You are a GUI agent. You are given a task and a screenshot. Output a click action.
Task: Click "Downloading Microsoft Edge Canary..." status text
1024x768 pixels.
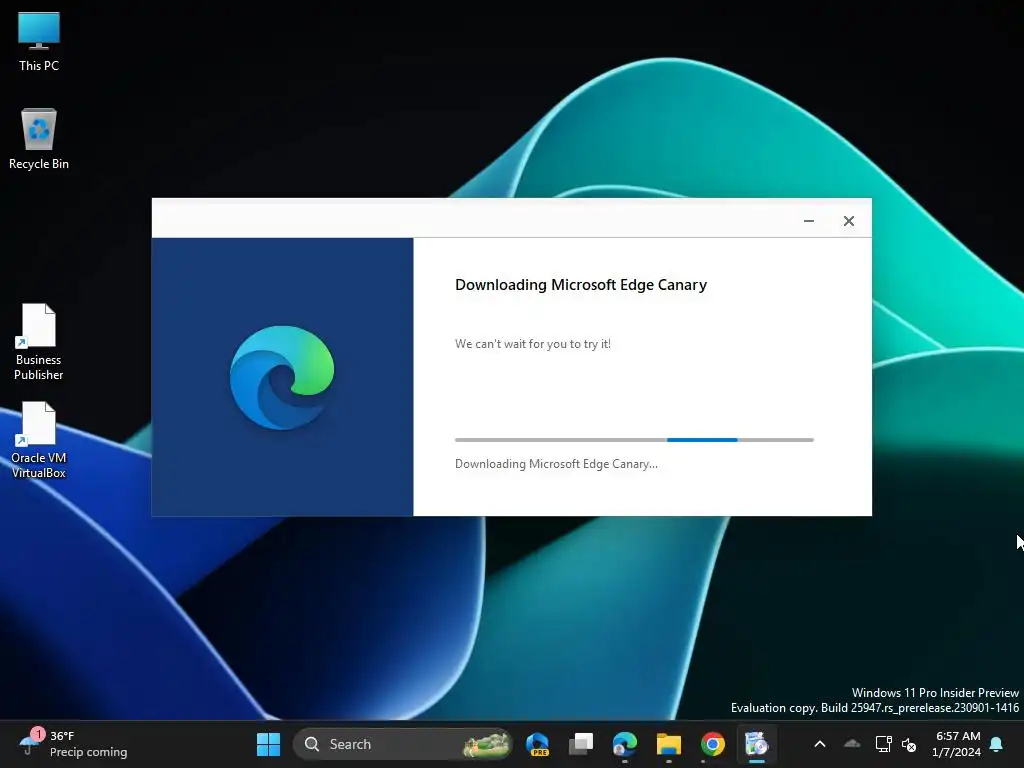click(556, 464)
